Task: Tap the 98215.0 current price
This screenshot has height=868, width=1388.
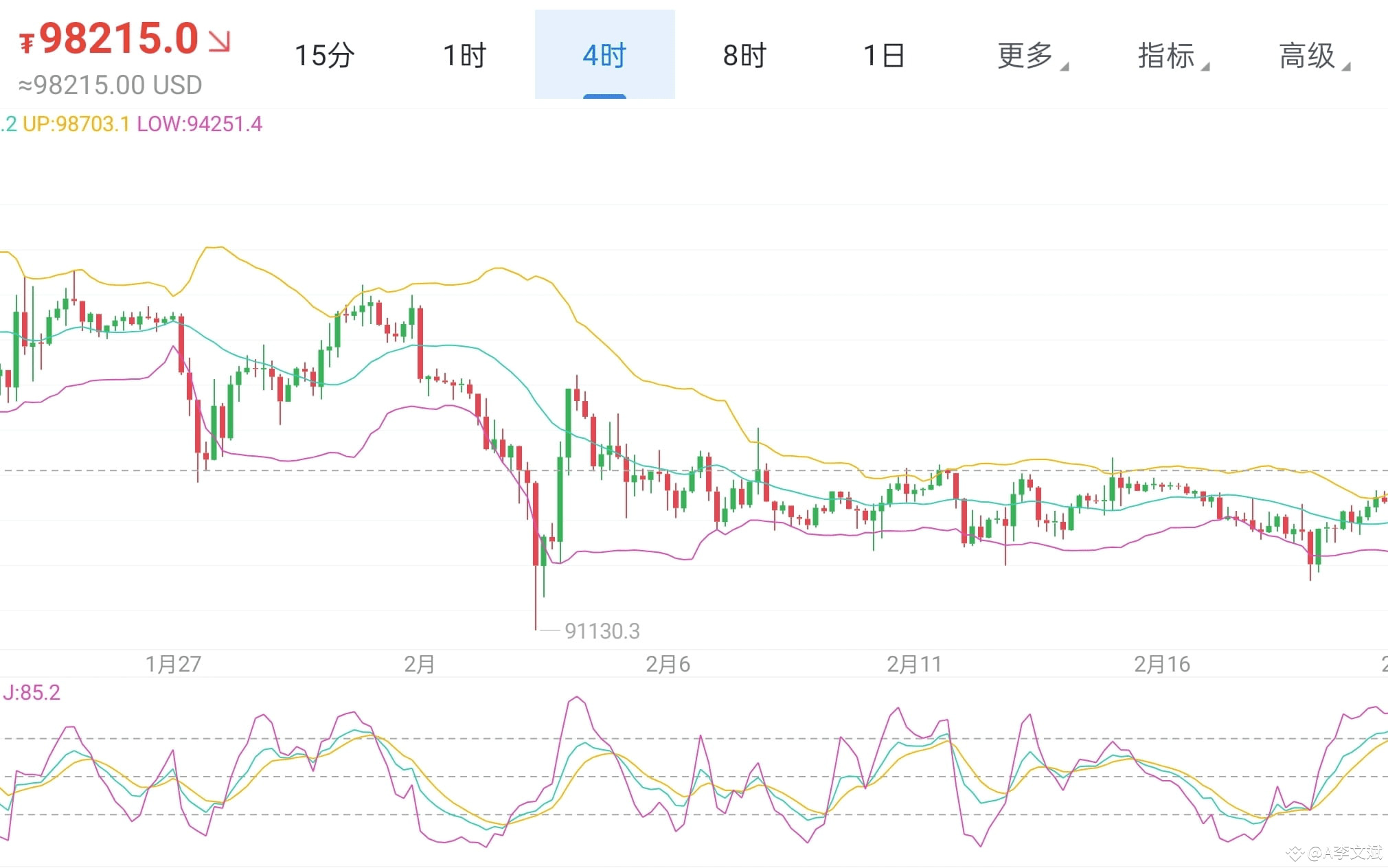Action: 119,38
